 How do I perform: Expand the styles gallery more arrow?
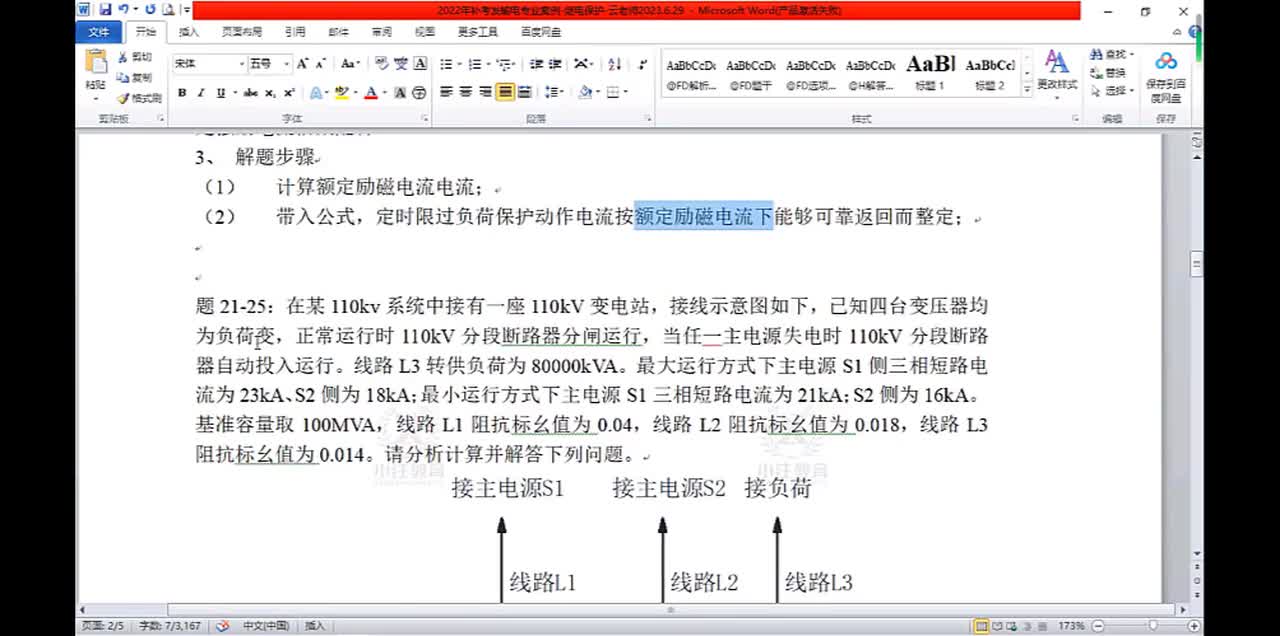[1026, 91]
